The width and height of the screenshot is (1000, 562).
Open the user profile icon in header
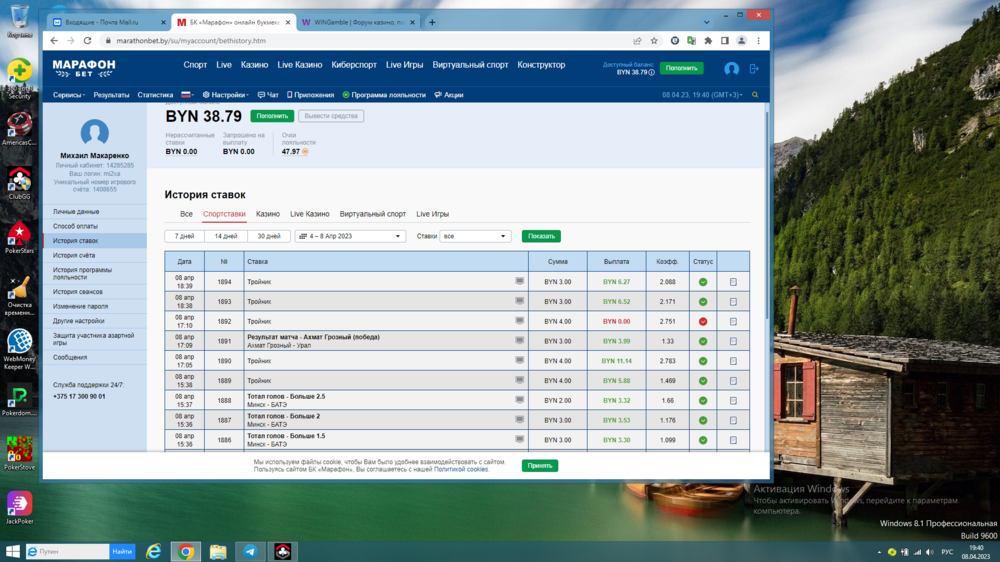click(x=731, y=69)
